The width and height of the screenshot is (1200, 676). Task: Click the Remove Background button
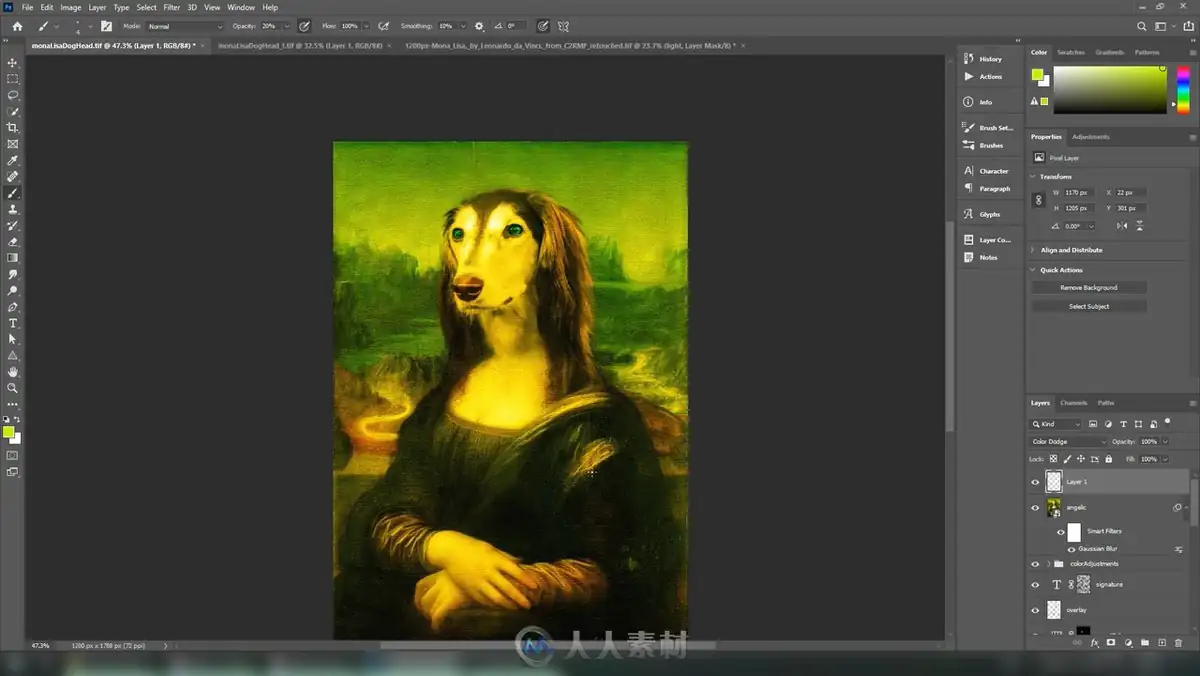click(x=1089, y=287)
